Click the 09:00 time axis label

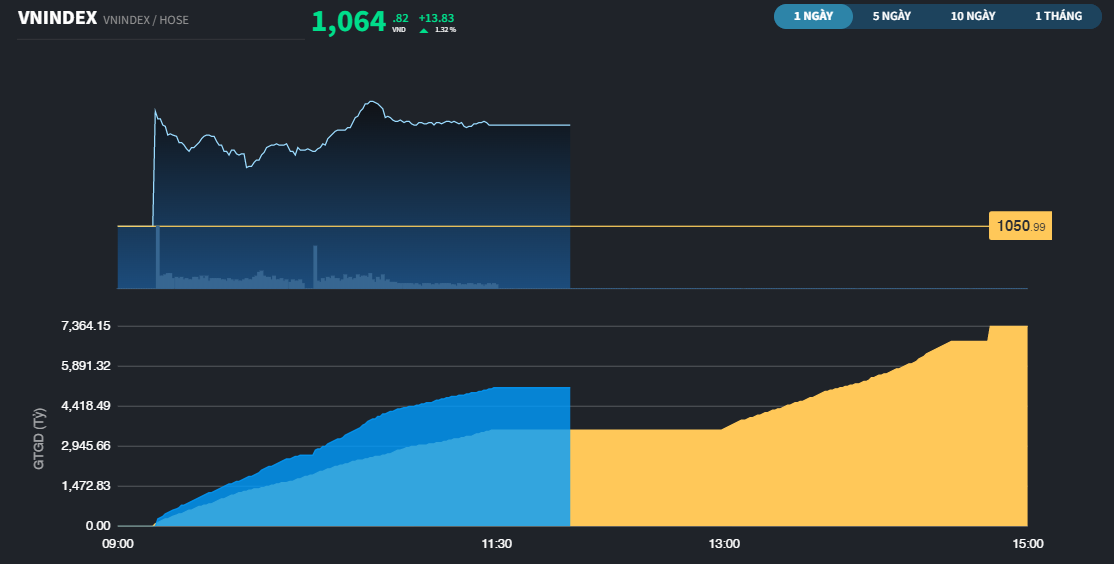(x=118, y=544)
